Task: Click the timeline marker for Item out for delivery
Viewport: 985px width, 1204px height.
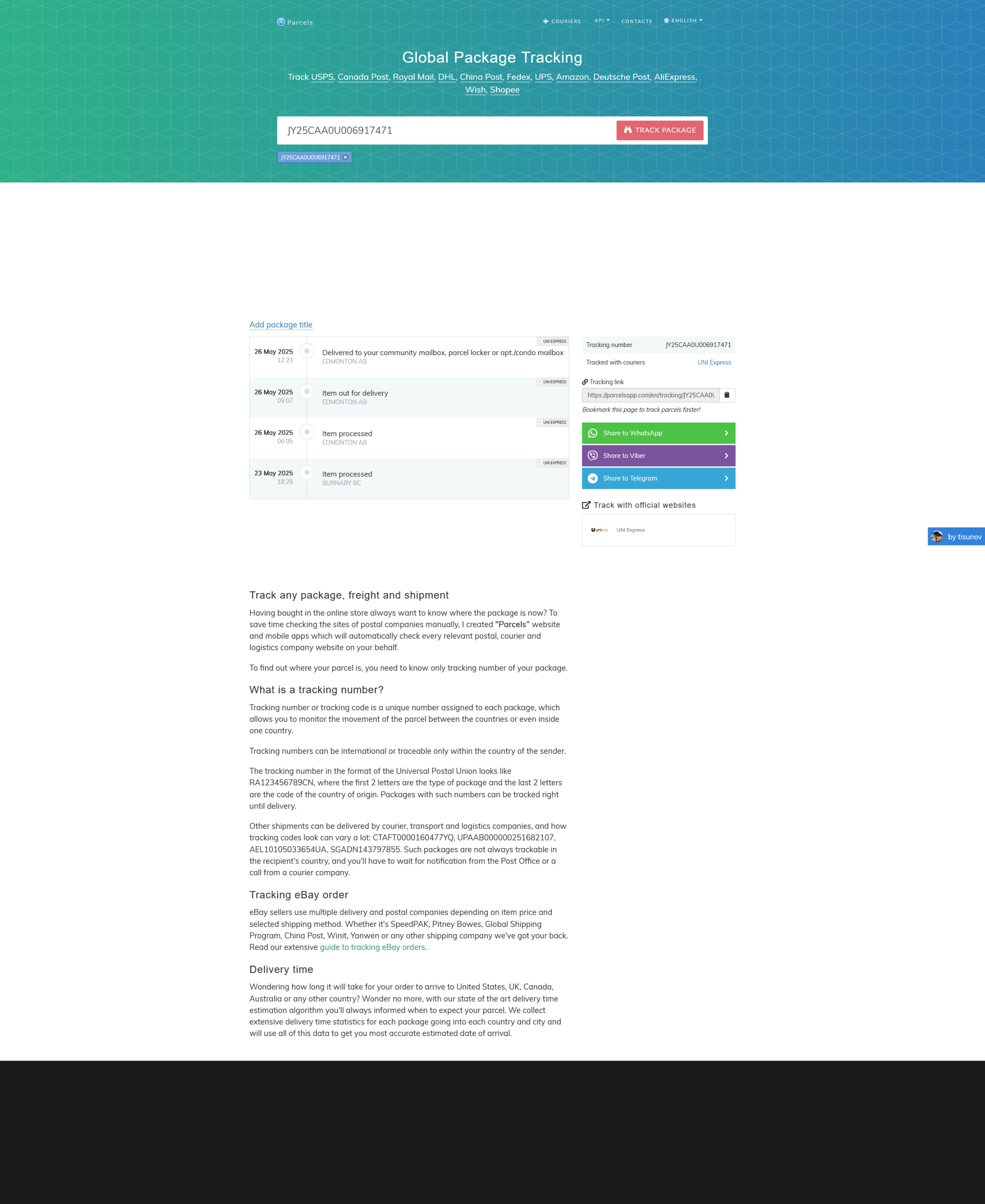Action: tap(307, 391)
